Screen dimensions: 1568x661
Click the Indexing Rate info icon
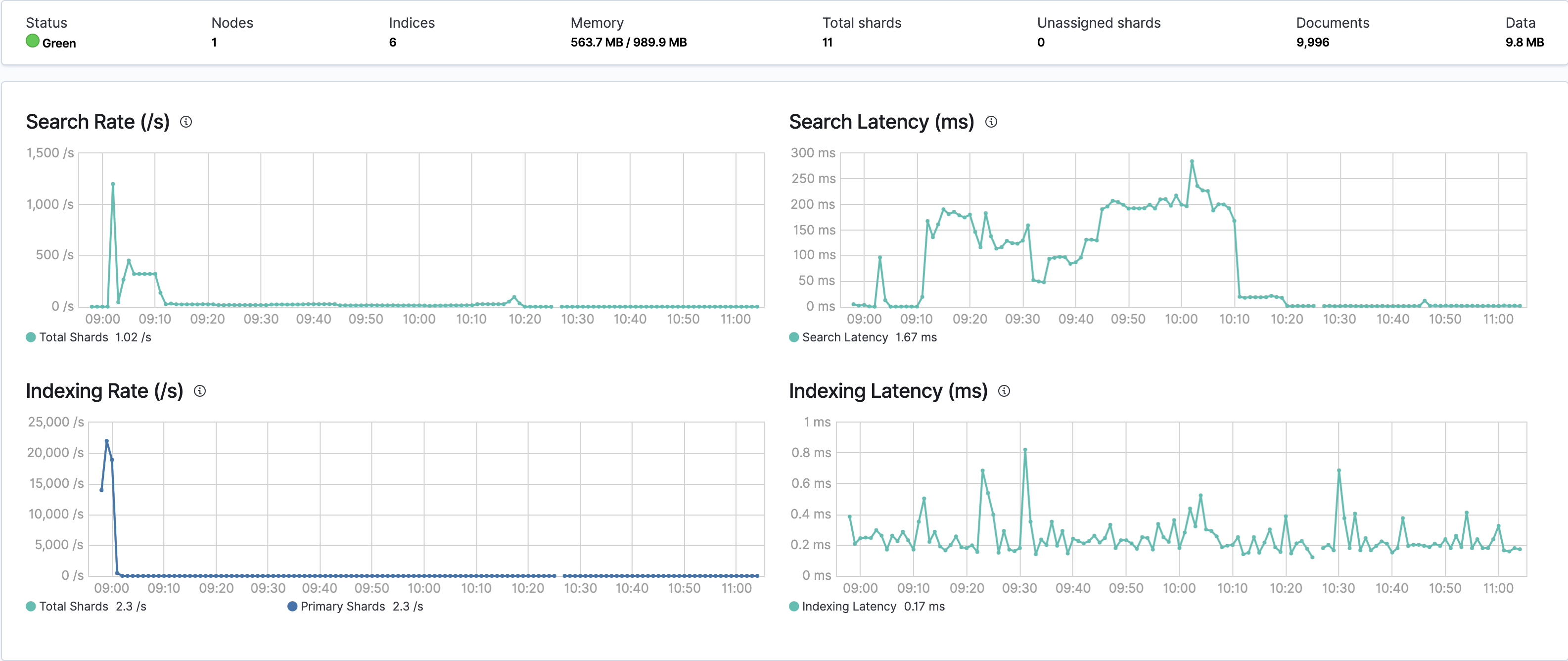click(200, 391)
